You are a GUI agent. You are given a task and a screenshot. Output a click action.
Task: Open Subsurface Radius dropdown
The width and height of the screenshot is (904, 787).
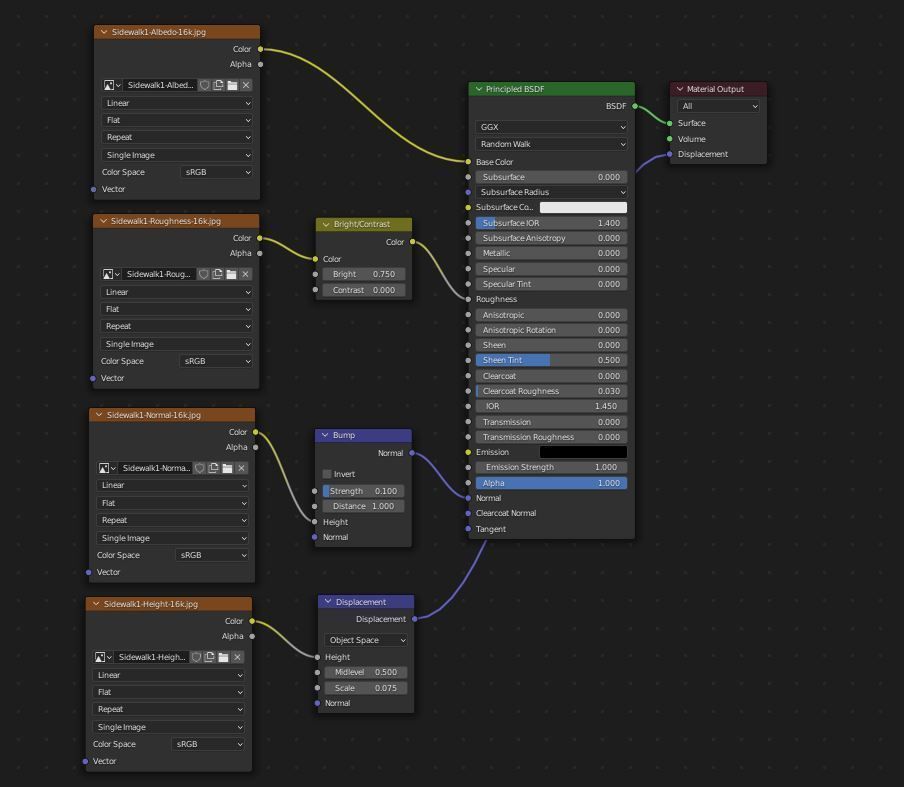pos(551,192)
